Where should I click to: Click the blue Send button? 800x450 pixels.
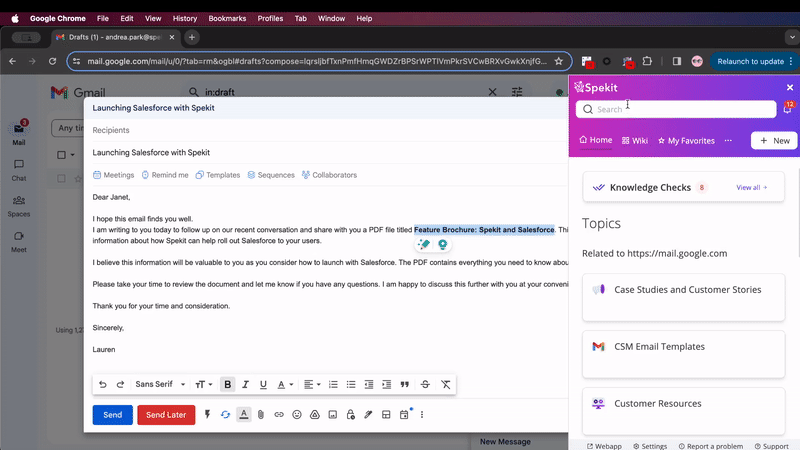[113, 415]
